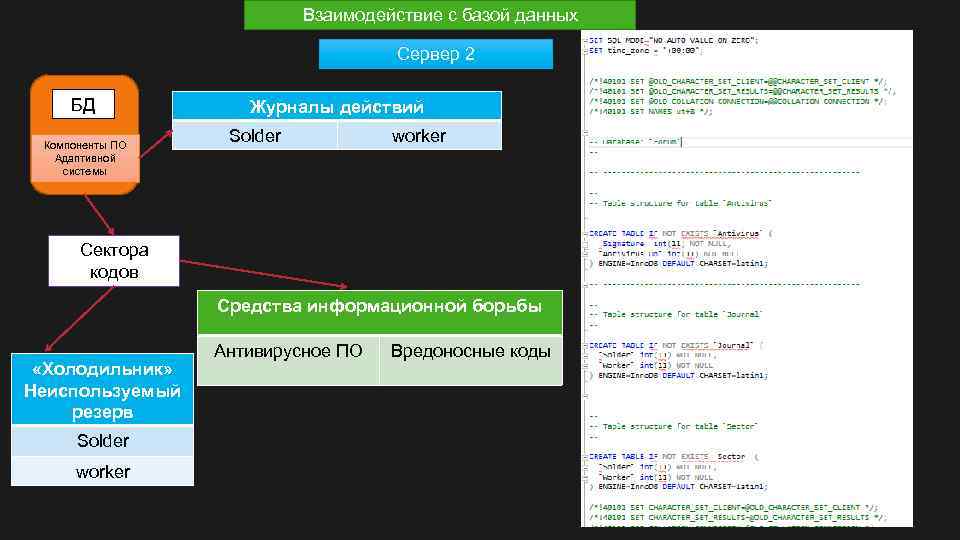Click the 'worker int(11)' line in Journal table

tap(656, 365)
